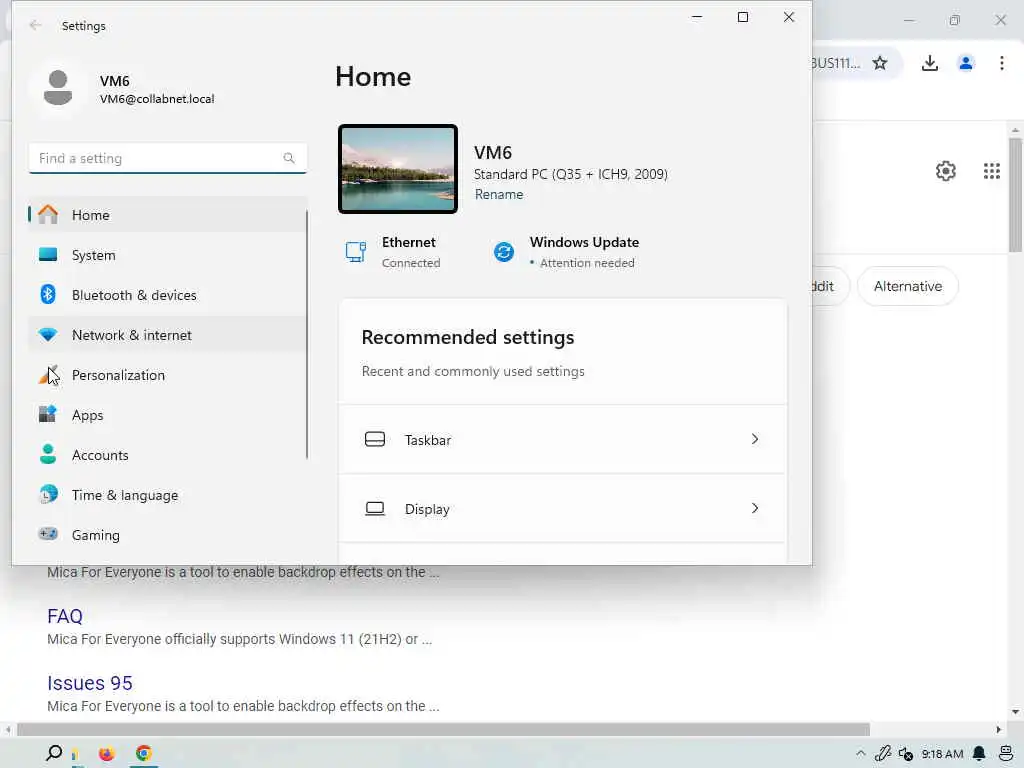This screenshot has height=768, width=1024.
Task: Open Chrome three-dot menu
Action: [x=1001, y=63]
